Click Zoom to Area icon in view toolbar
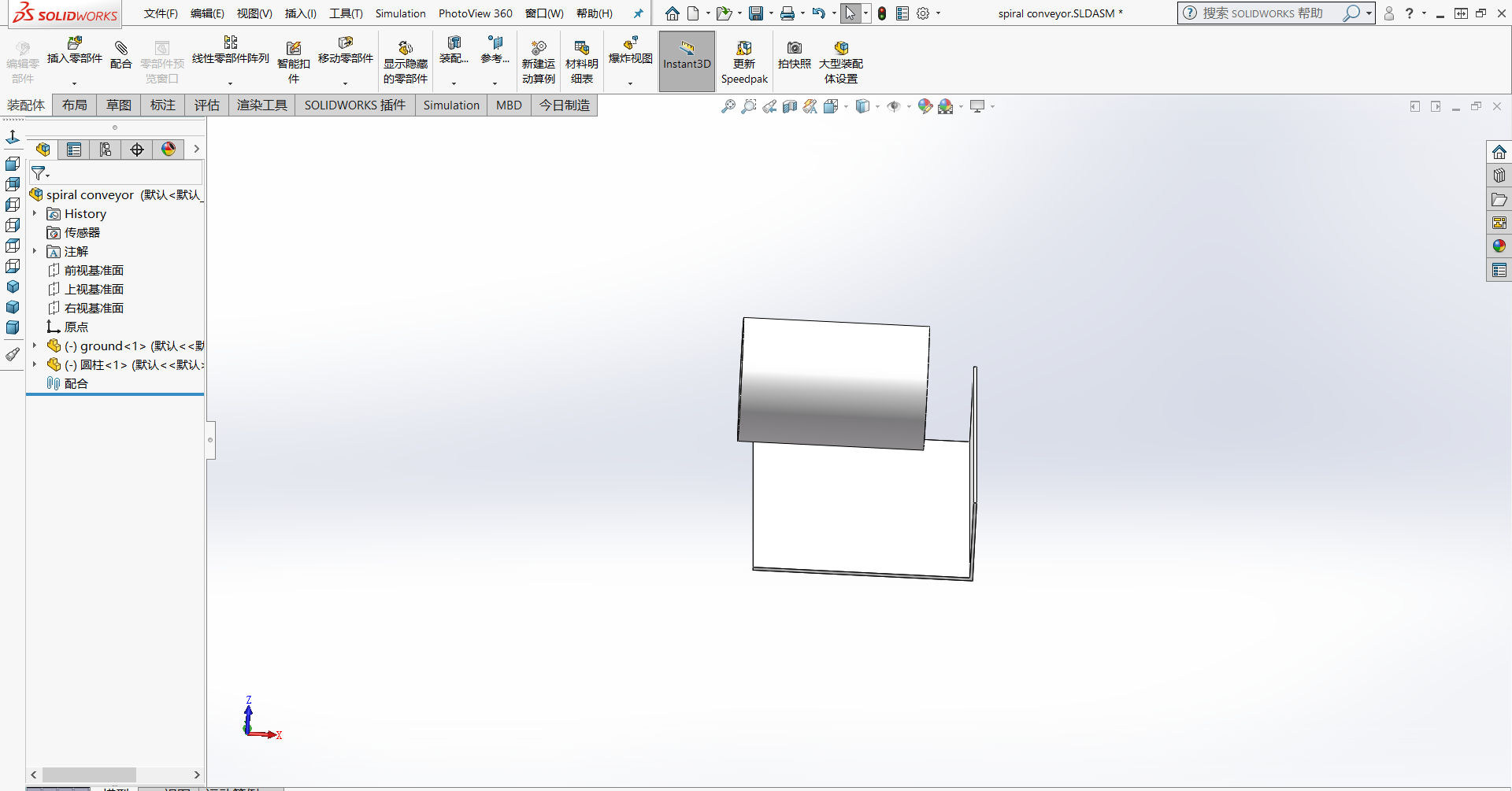The width and height of the screenshot is (1512, 791). [749, 106]
